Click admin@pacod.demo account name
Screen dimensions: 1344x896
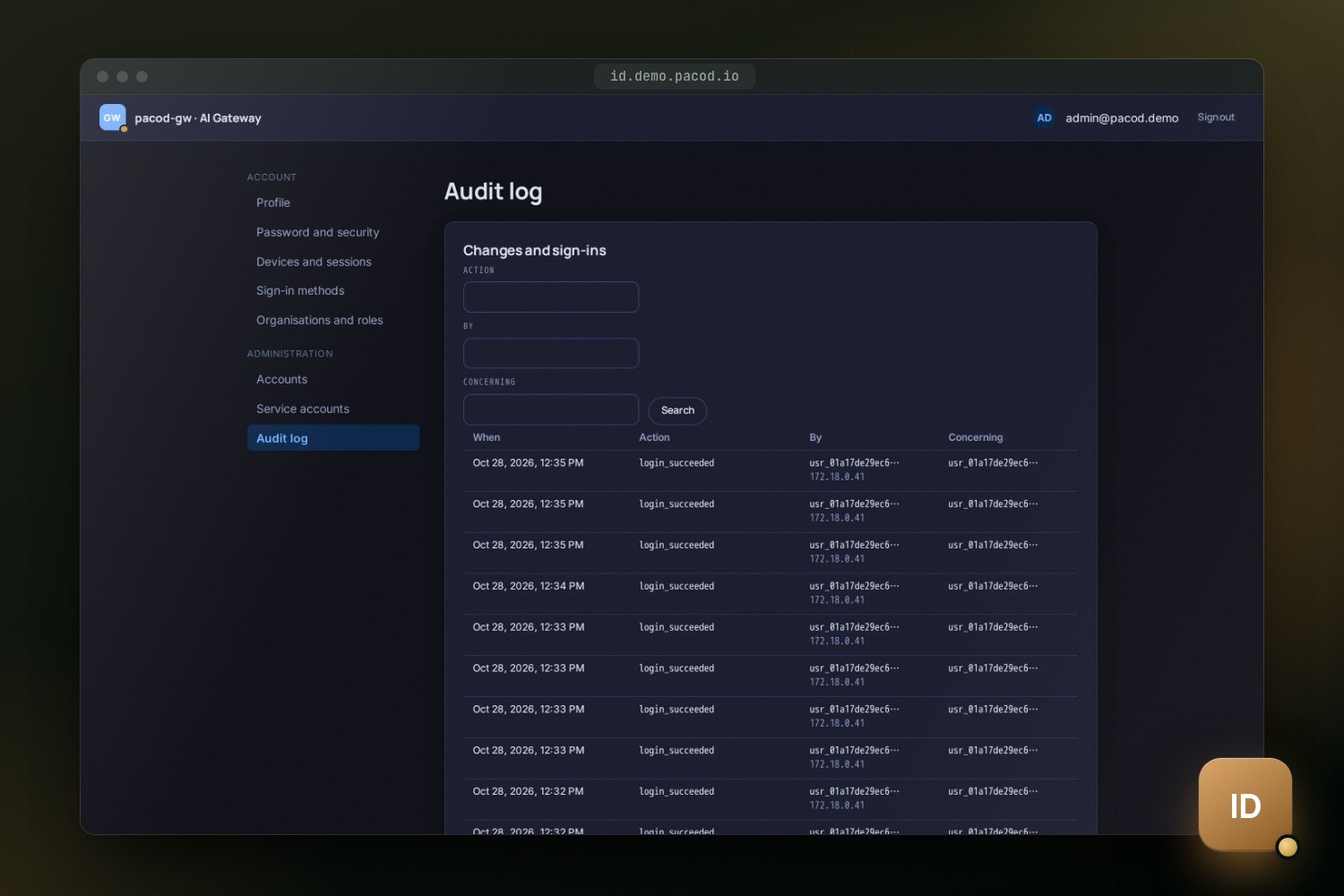pos(1122,118)
